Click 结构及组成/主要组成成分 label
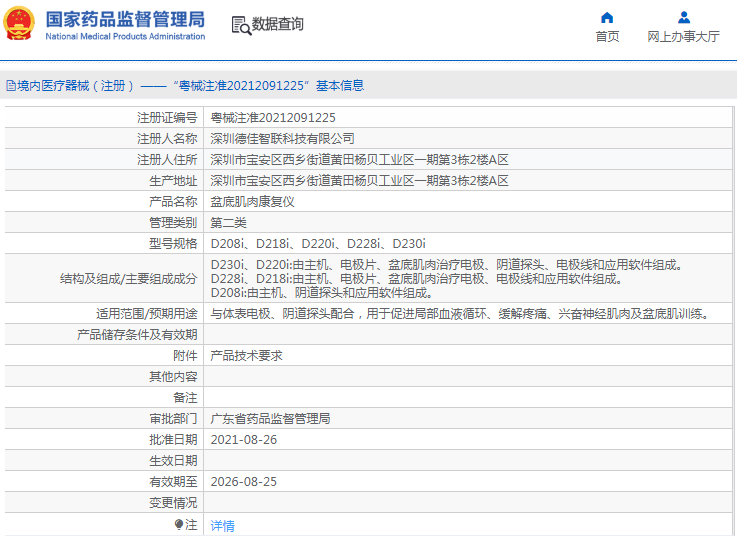 tap(128, 279)
